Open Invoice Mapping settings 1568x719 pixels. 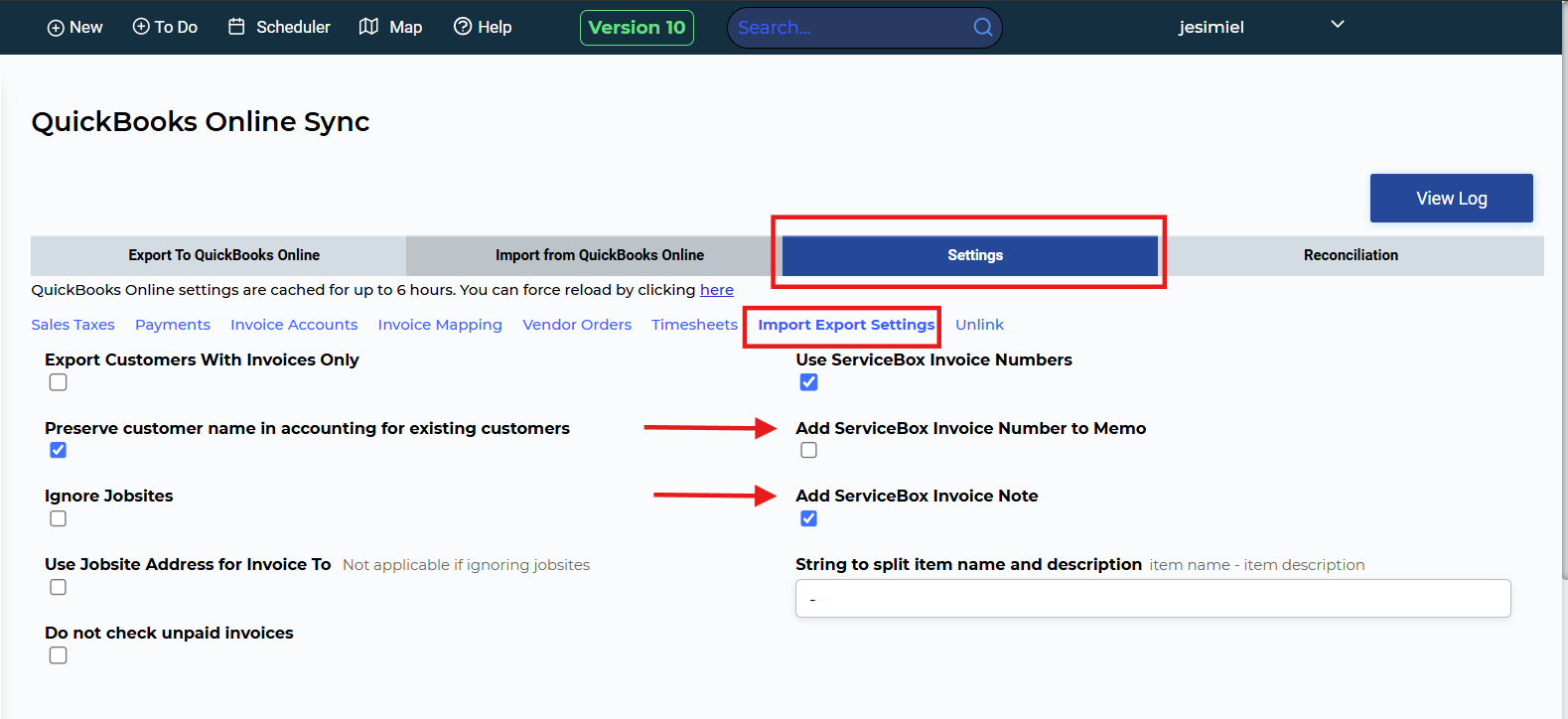(440, 325)
